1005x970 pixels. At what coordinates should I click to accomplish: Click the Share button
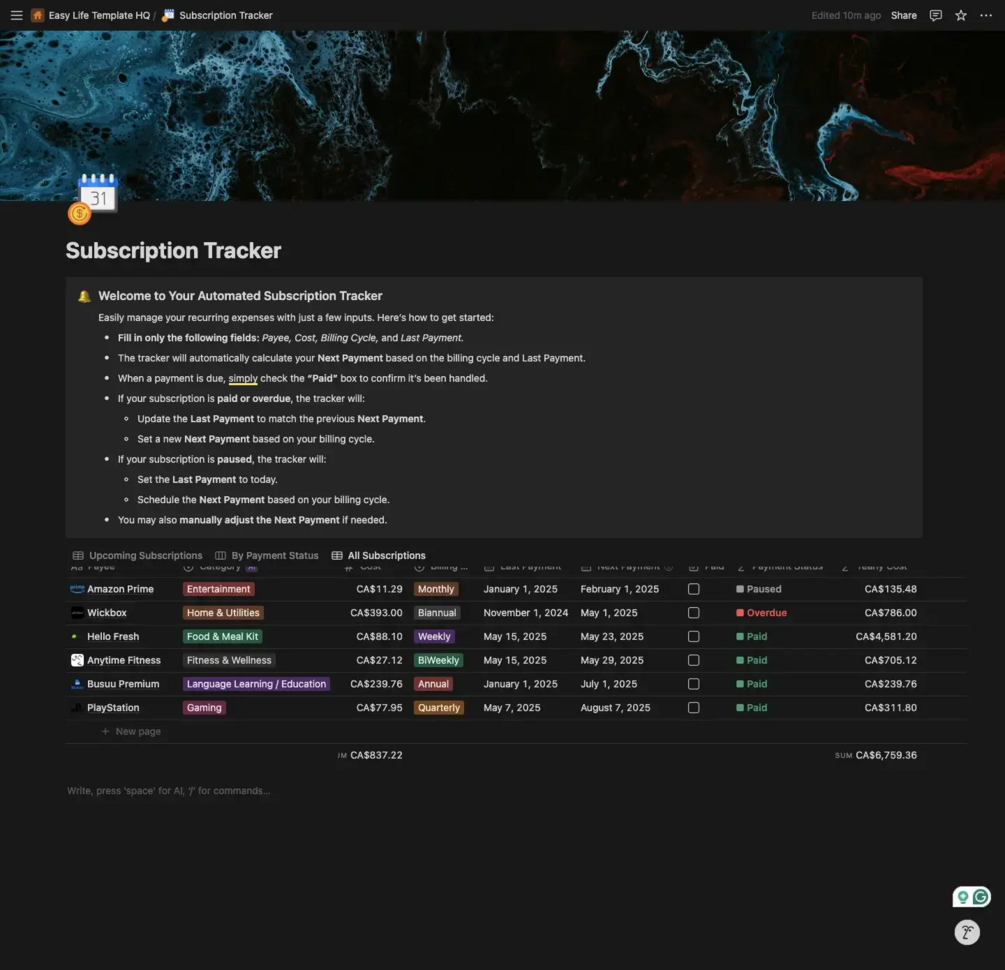click(x=903, y=15)
